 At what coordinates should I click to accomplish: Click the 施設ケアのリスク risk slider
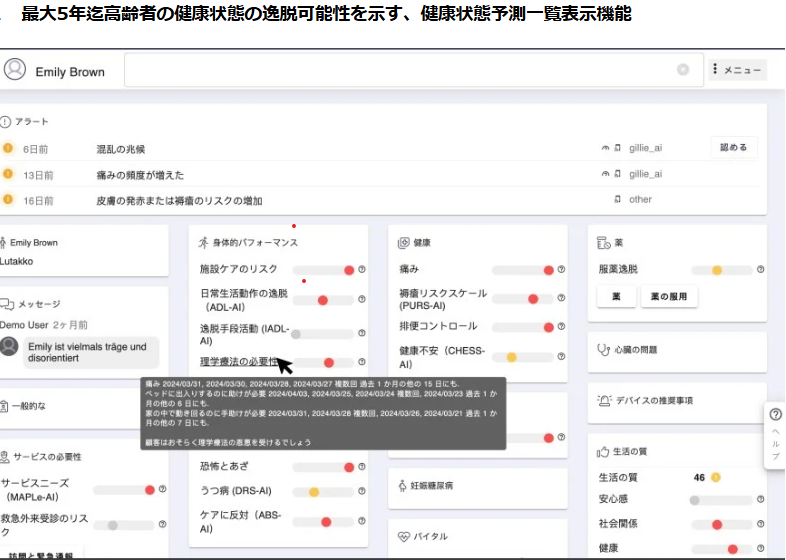point(323,270)
